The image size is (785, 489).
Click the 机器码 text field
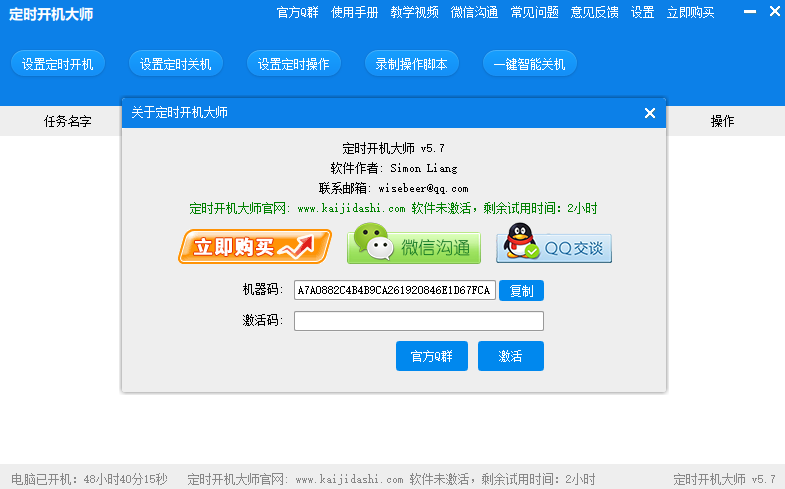pos(395,290)
